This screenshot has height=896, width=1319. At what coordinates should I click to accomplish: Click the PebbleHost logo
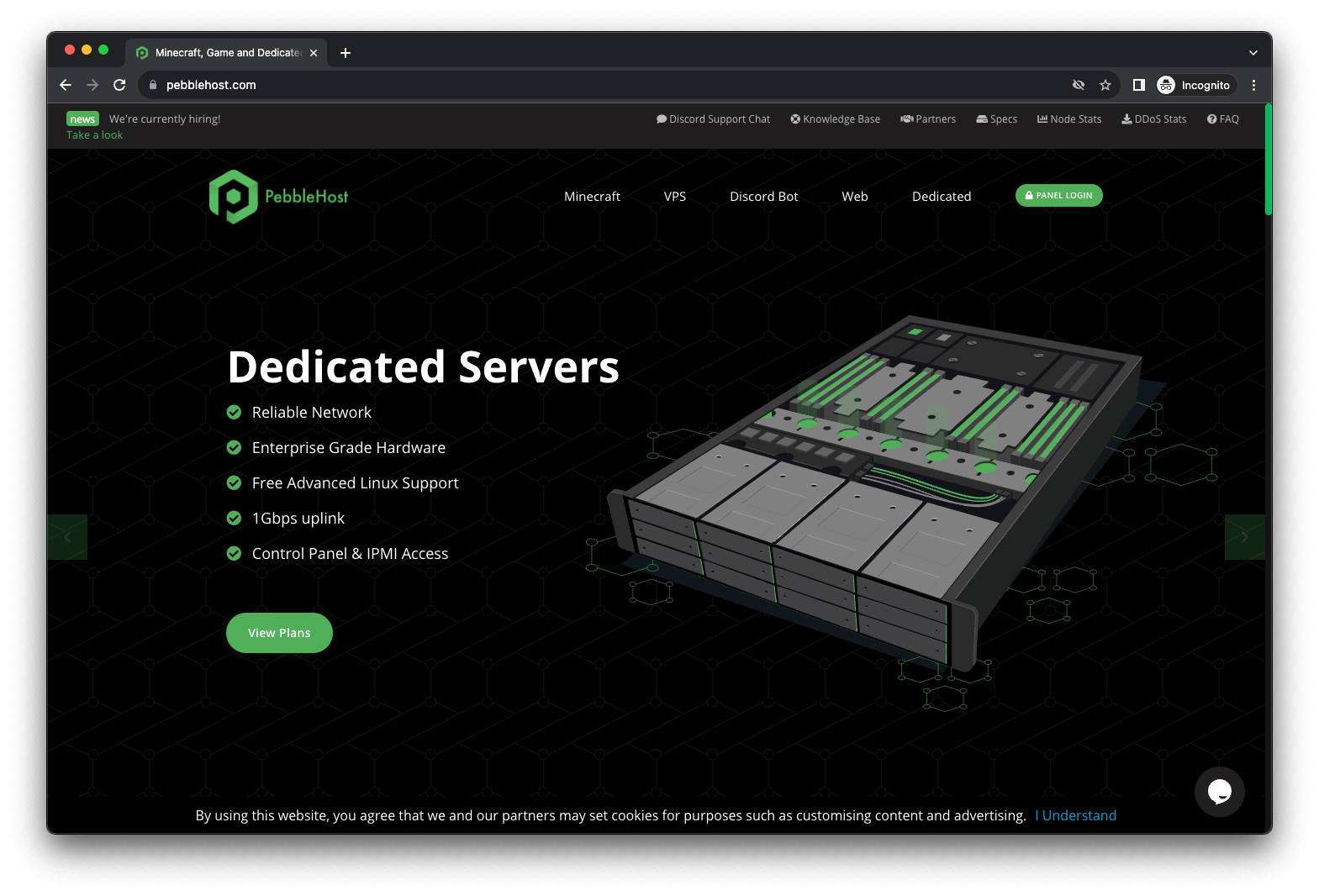278,197
